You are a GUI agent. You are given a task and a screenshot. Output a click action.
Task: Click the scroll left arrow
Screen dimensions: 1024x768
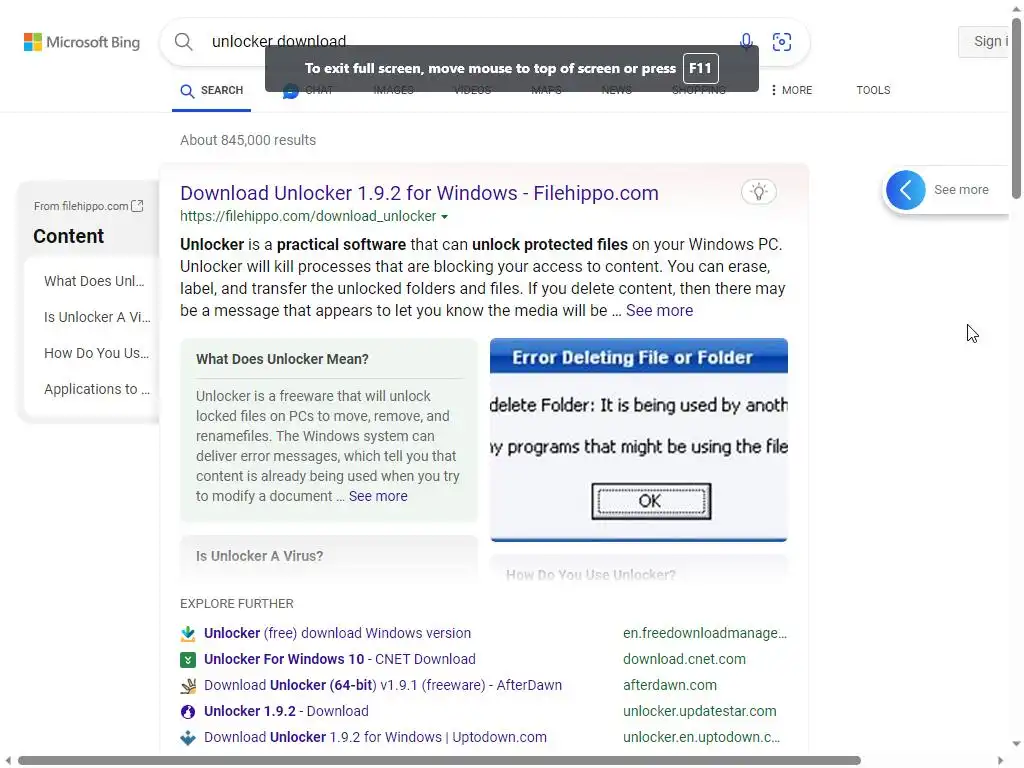pos(8,761)
